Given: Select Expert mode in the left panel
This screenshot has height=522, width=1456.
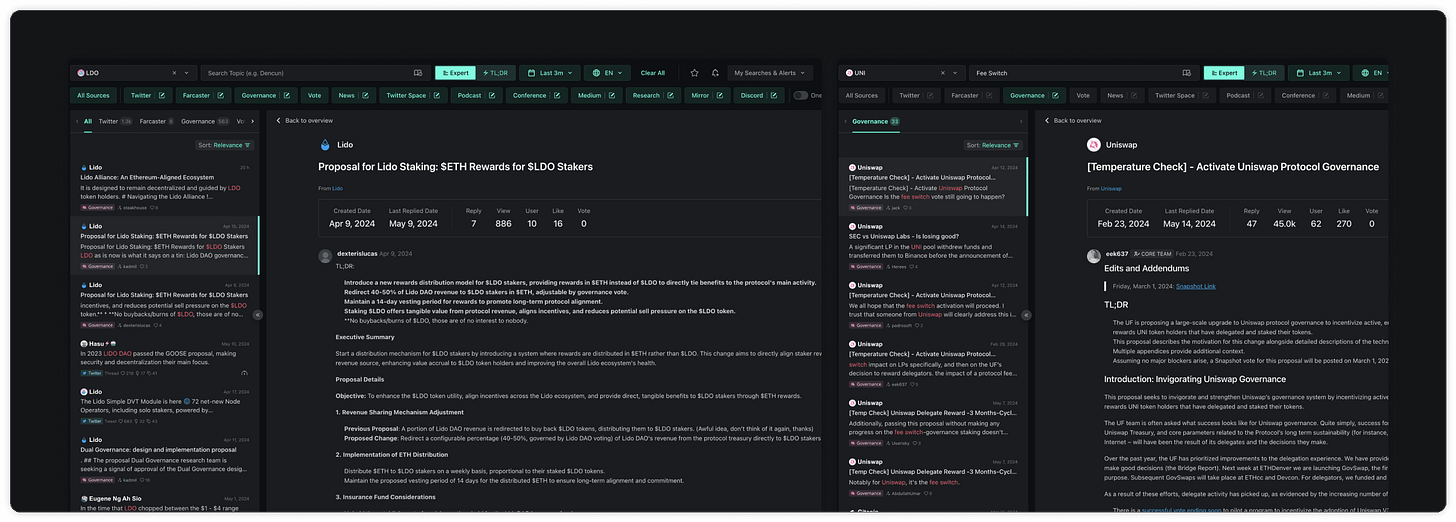Looking at the screenshot, I should pos(456,73).
